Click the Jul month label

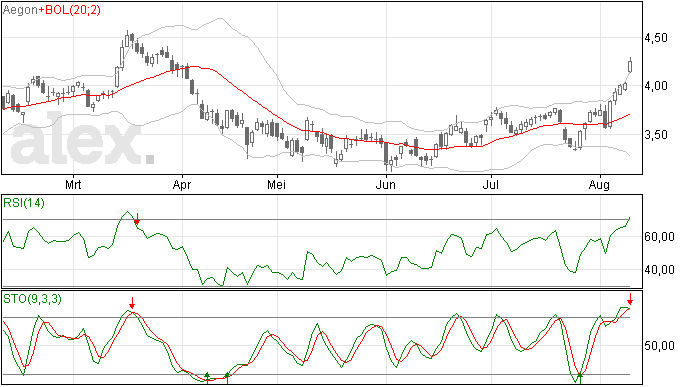point(491,184)
